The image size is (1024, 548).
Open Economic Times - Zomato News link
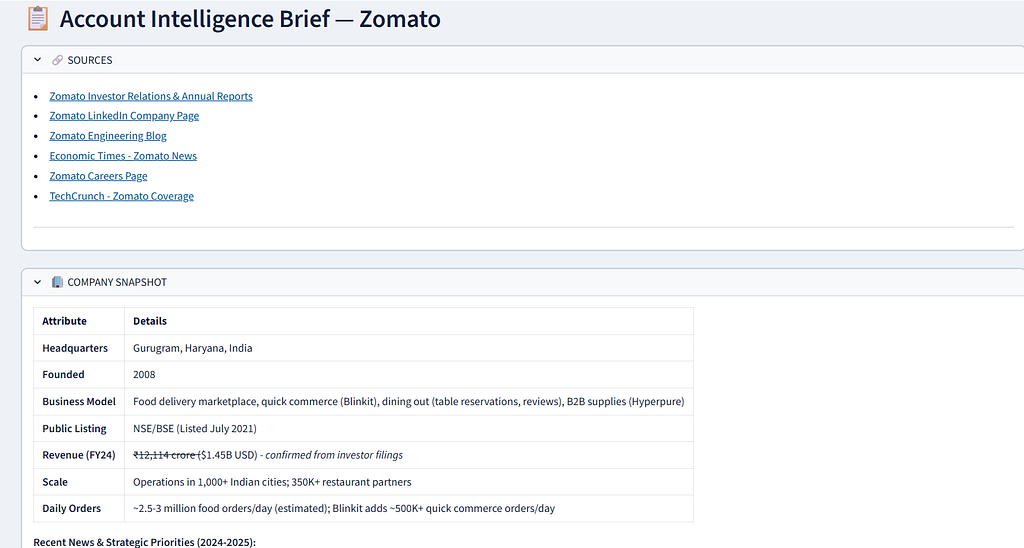click(x=123, y=155)
